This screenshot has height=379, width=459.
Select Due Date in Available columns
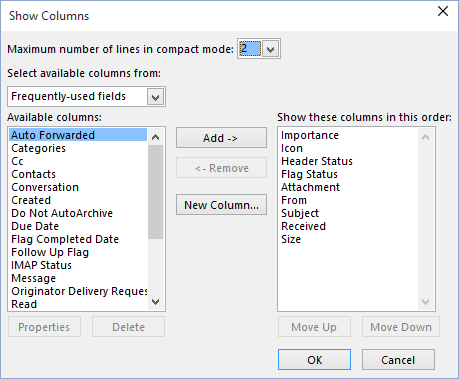pyautogui.click(x=78, y=226)
